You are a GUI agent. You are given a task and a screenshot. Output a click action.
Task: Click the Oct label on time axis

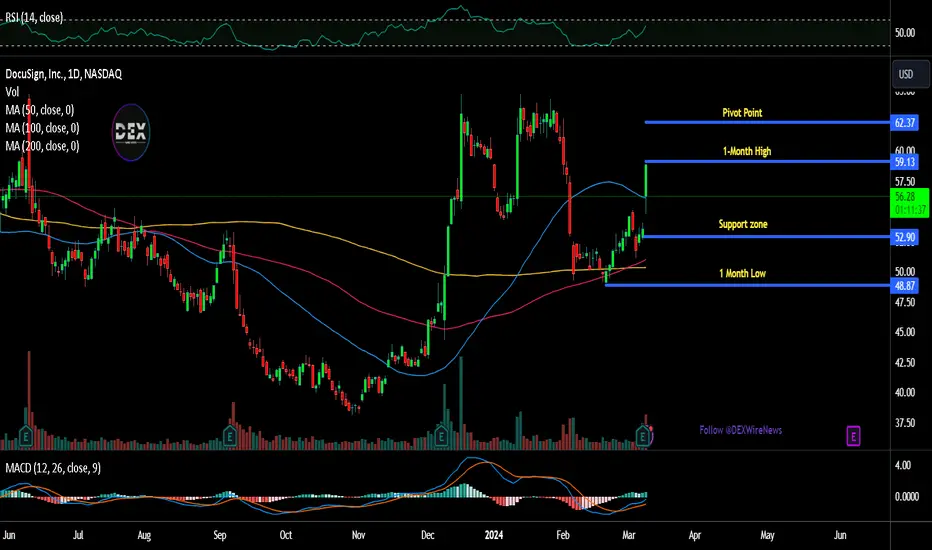(x=286, y=535)
